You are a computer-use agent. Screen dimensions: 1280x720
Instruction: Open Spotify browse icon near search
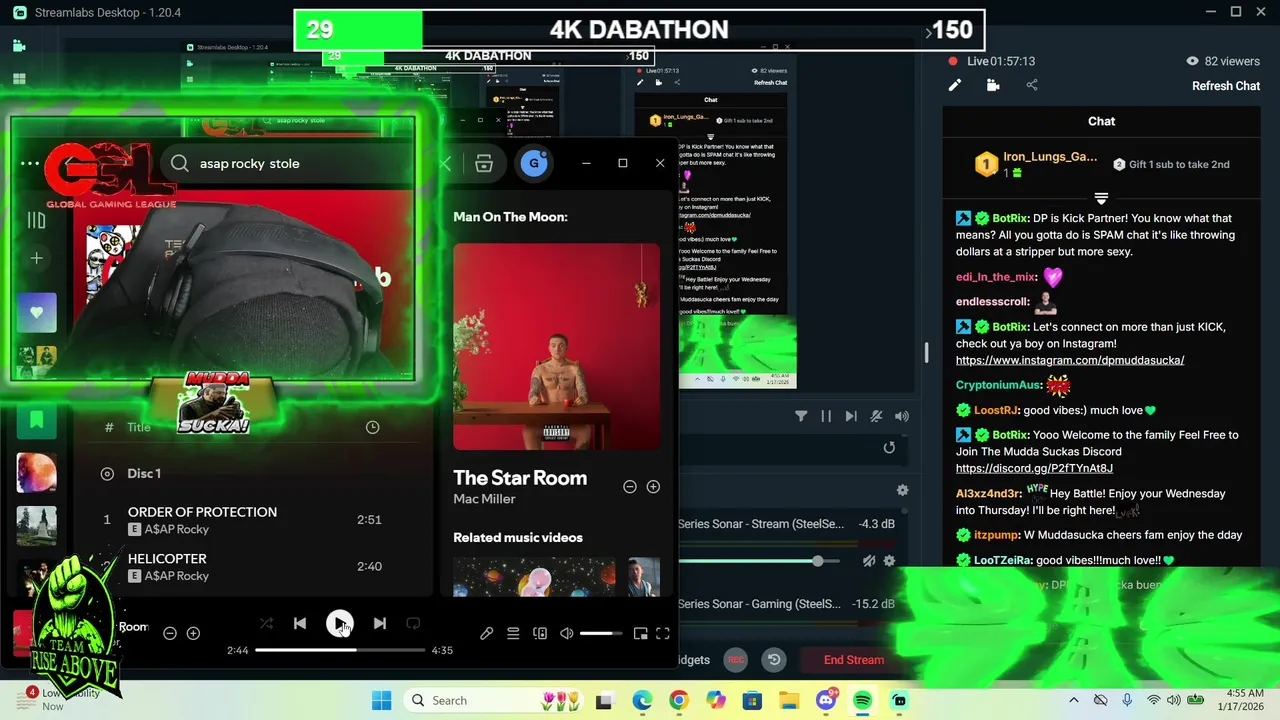point(484,164)
